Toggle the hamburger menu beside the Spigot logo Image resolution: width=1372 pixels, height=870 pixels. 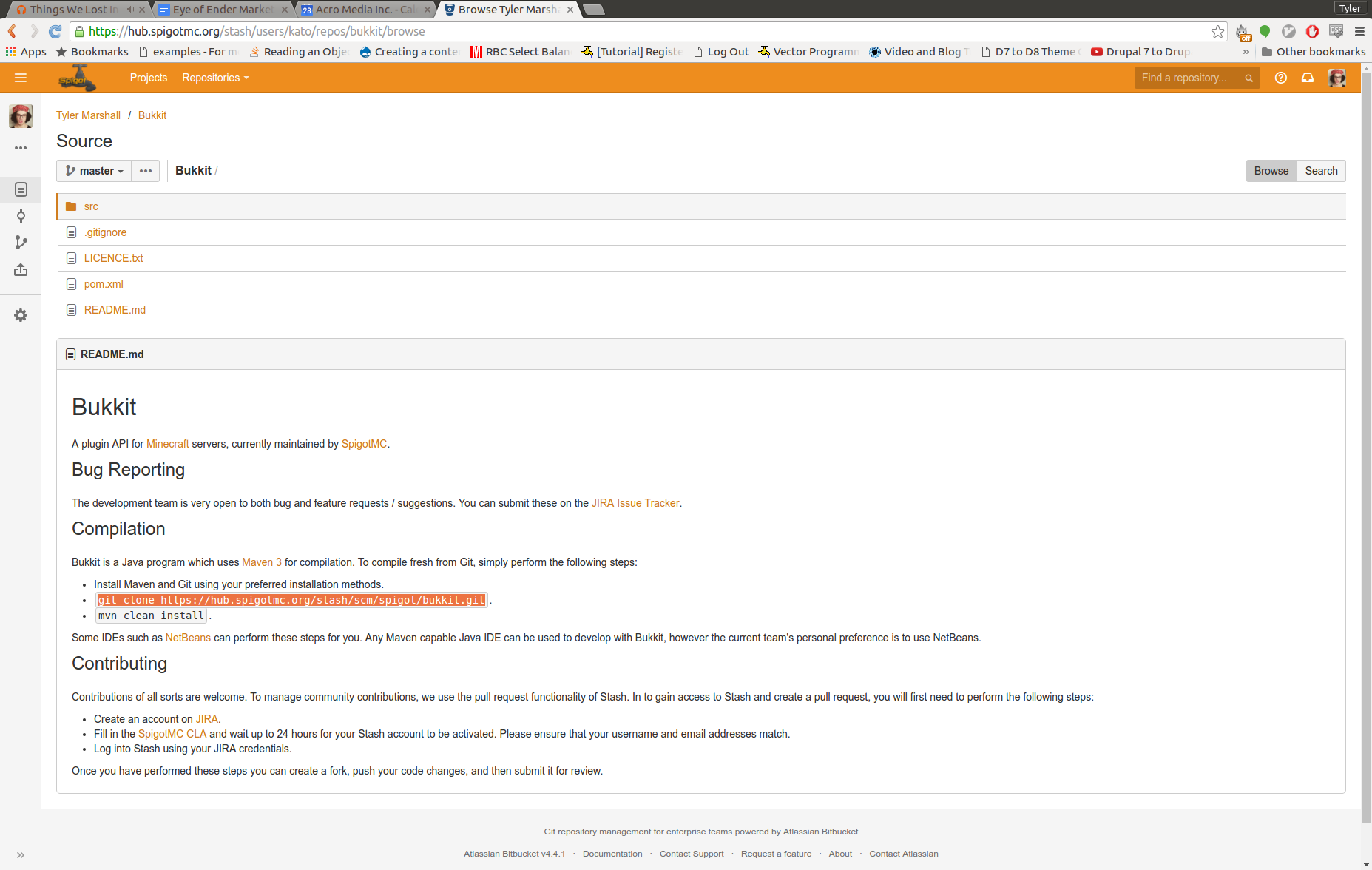tap(21, 78)
